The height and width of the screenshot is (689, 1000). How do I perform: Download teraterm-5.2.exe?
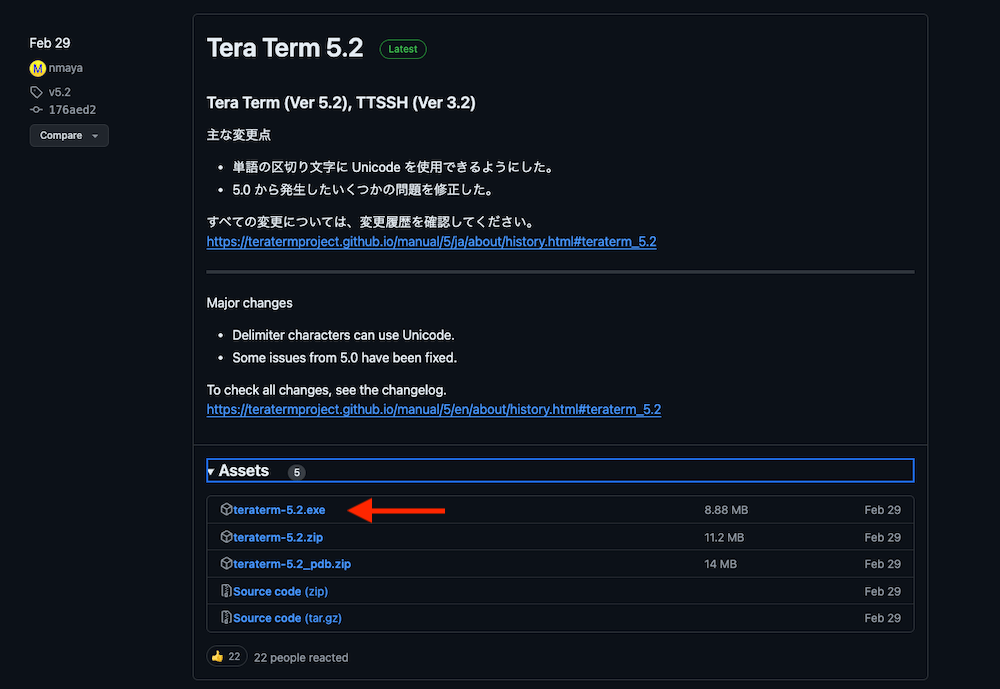click(279, 510)
